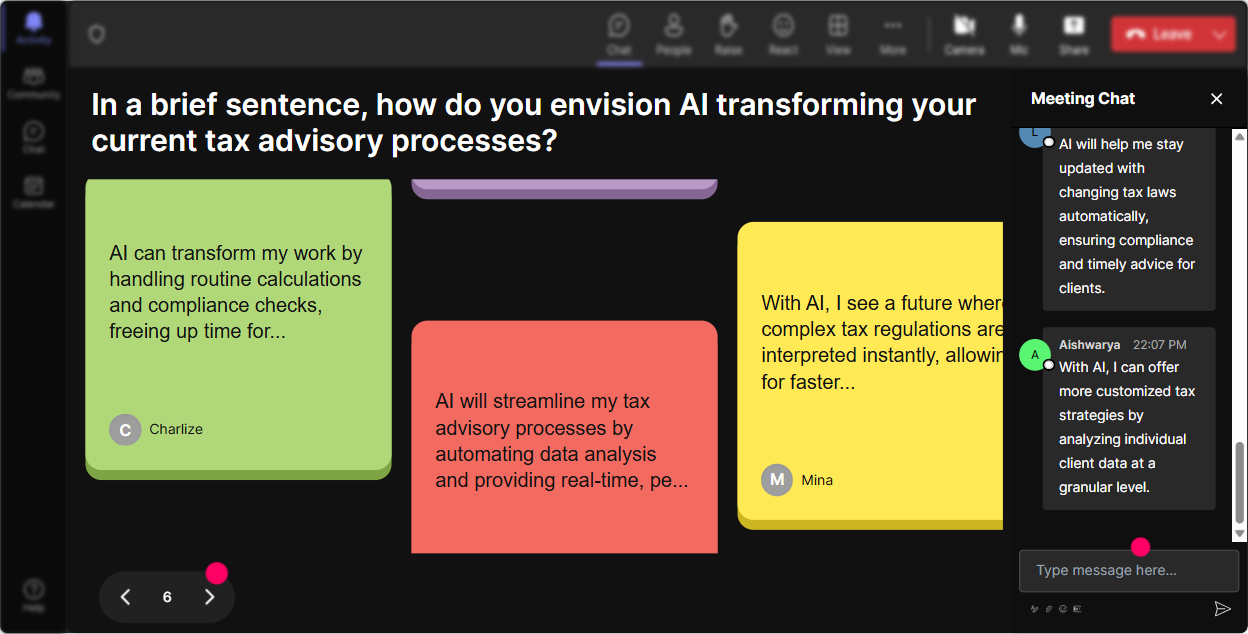
Task: Click the shield security icon
Action: coord(96,34)
